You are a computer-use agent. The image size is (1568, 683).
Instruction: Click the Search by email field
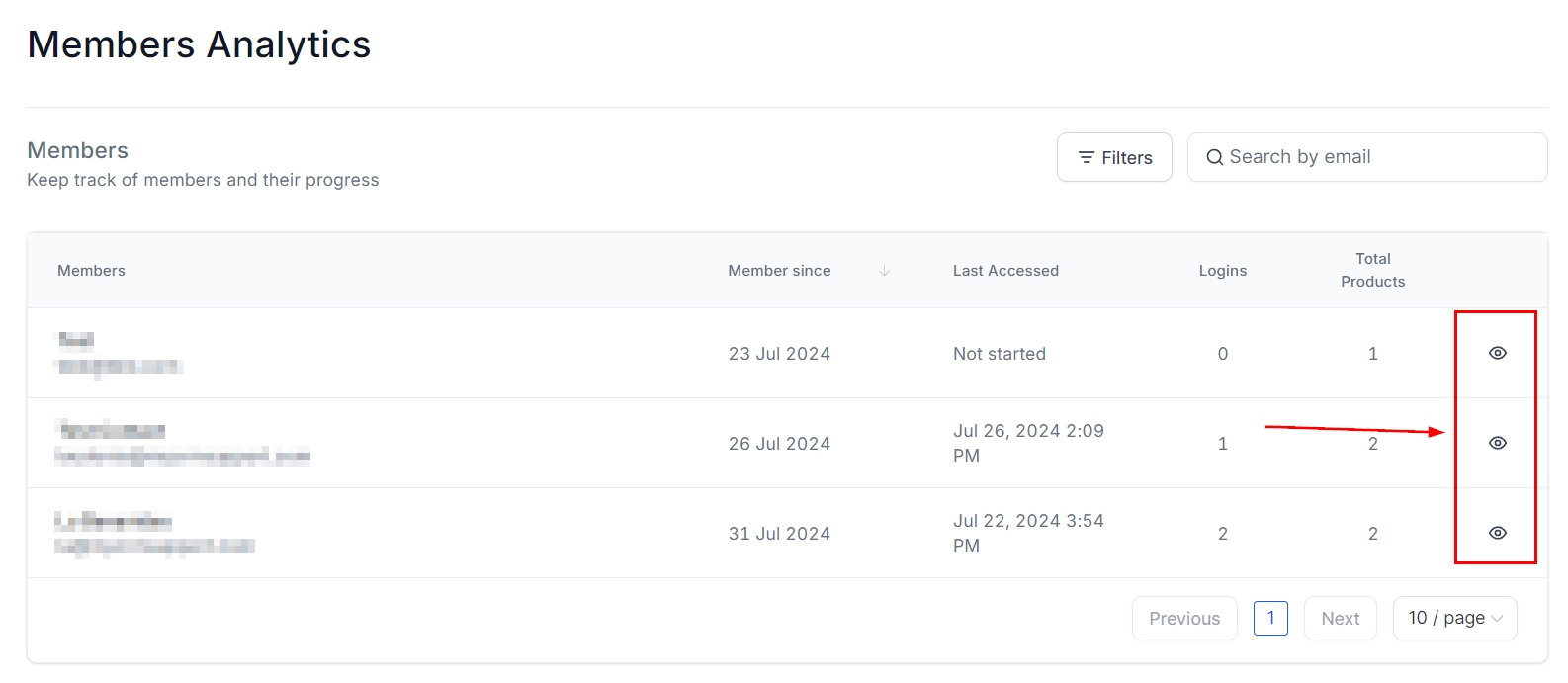tap(1374, 157)
